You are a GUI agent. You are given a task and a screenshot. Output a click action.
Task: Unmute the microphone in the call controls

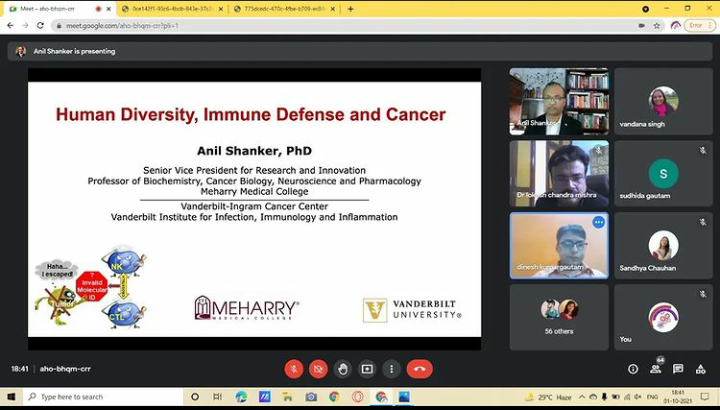coord(294,369)
